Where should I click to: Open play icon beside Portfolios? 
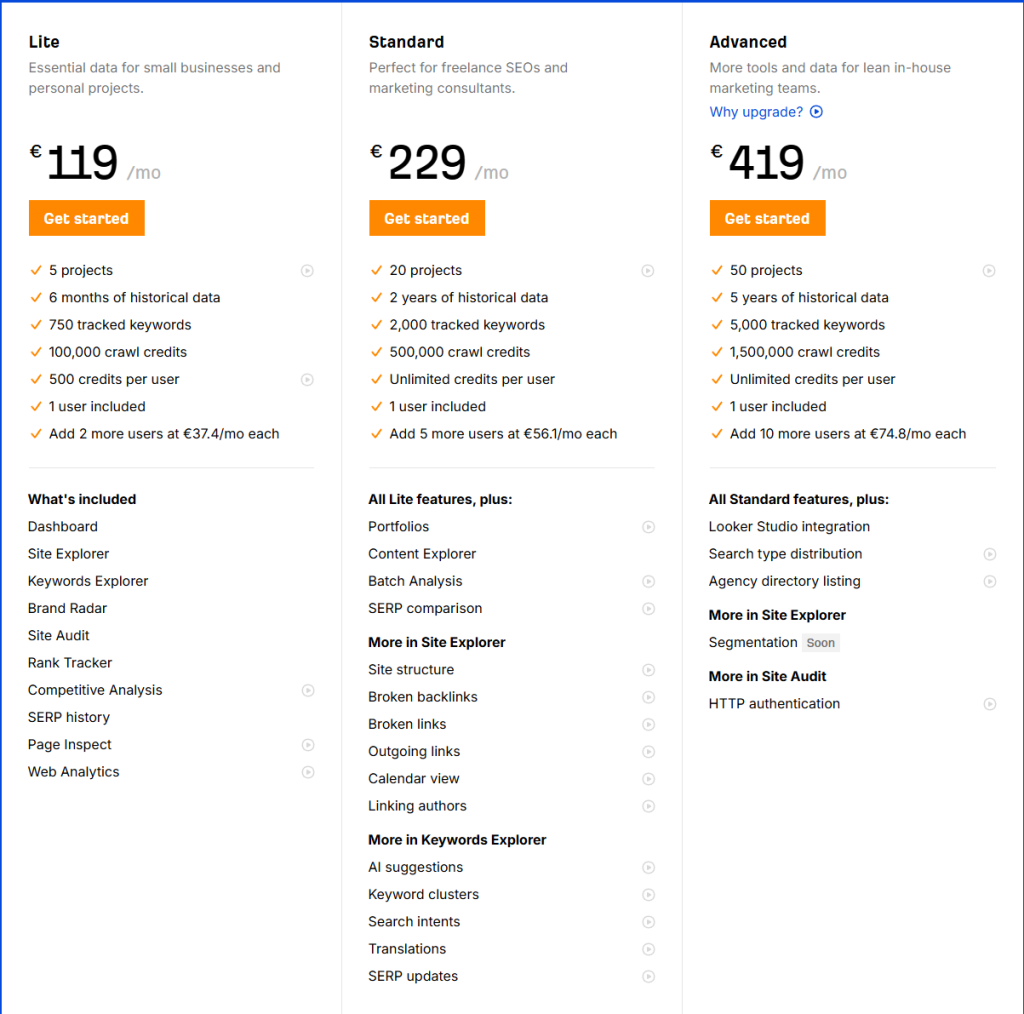click(648, 527)
